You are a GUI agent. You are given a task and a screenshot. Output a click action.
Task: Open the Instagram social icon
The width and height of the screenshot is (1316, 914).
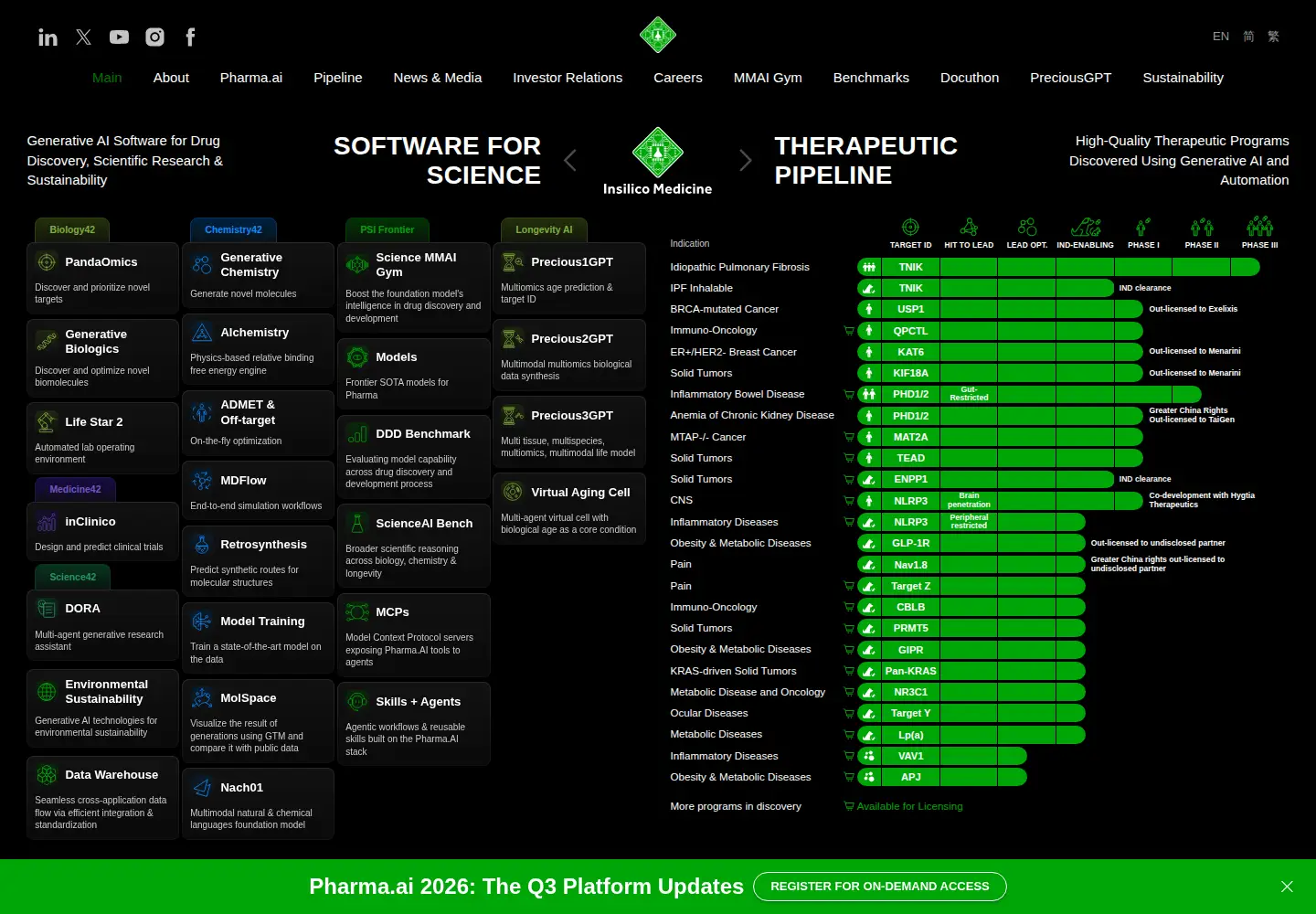(155, 37)
